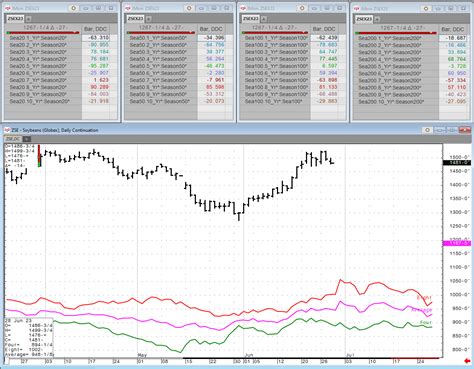The image size is (474, 369).
Task: Open settings gear in Sea20 monitor window
Action: click(x=73, y=8)
